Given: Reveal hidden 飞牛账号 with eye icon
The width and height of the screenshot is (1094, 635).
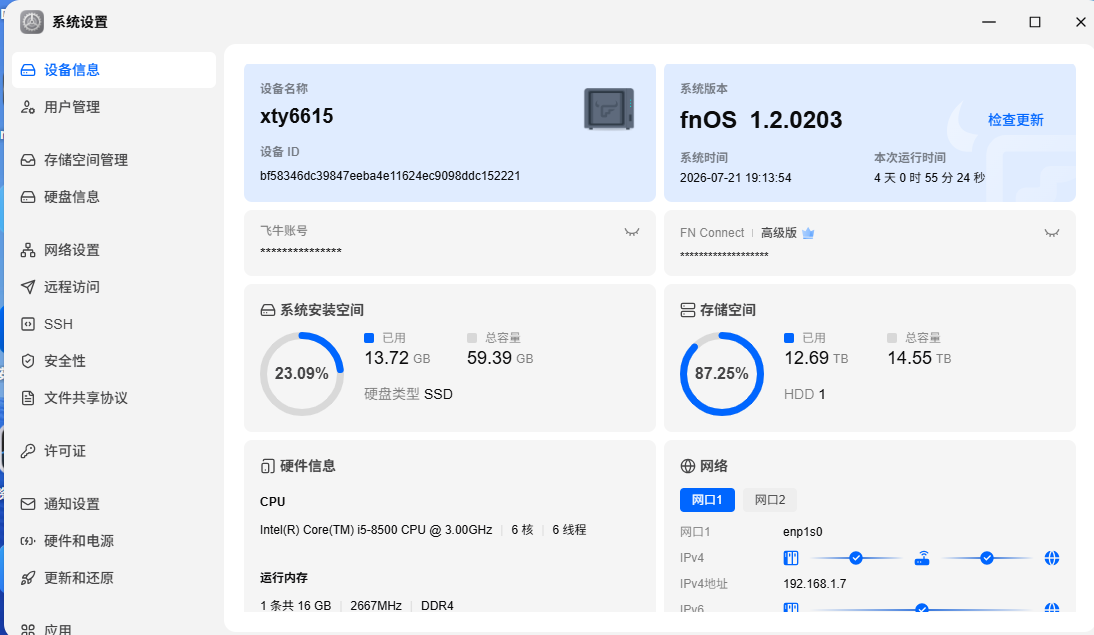Looking at the screenshot, I should pos(631,232).
